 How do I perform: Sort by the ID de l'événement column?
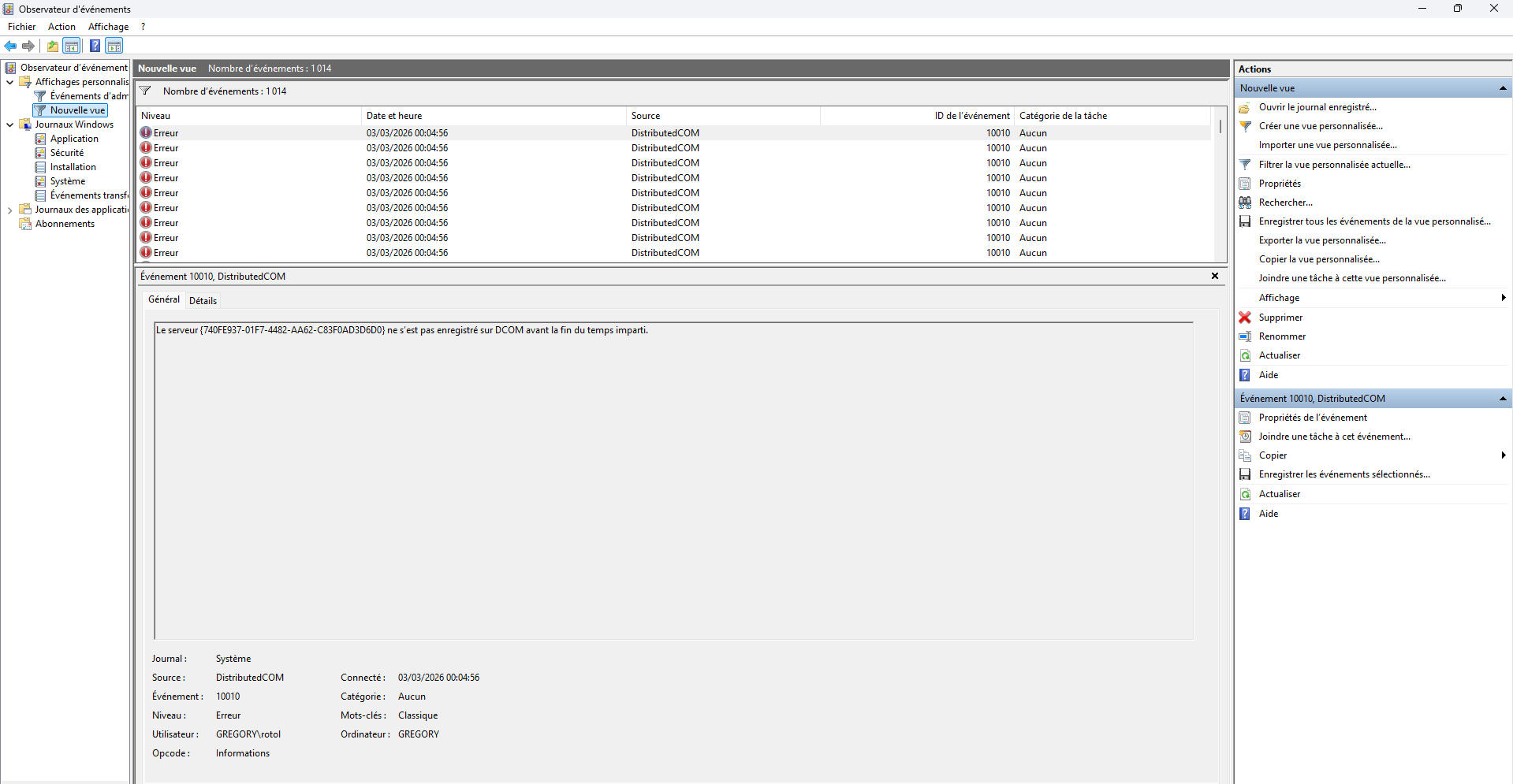pos(917,116)
